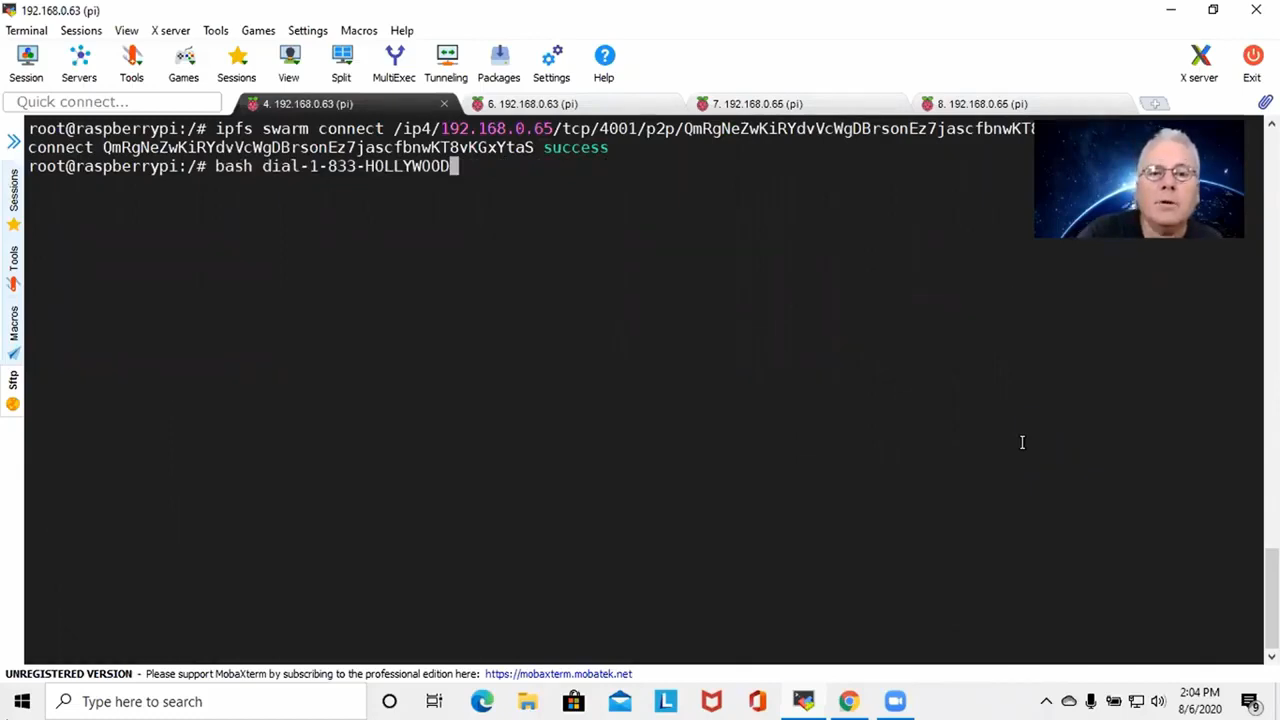Open the Help toolbar icon
The image size is (1280, 720).
[604, 64]
